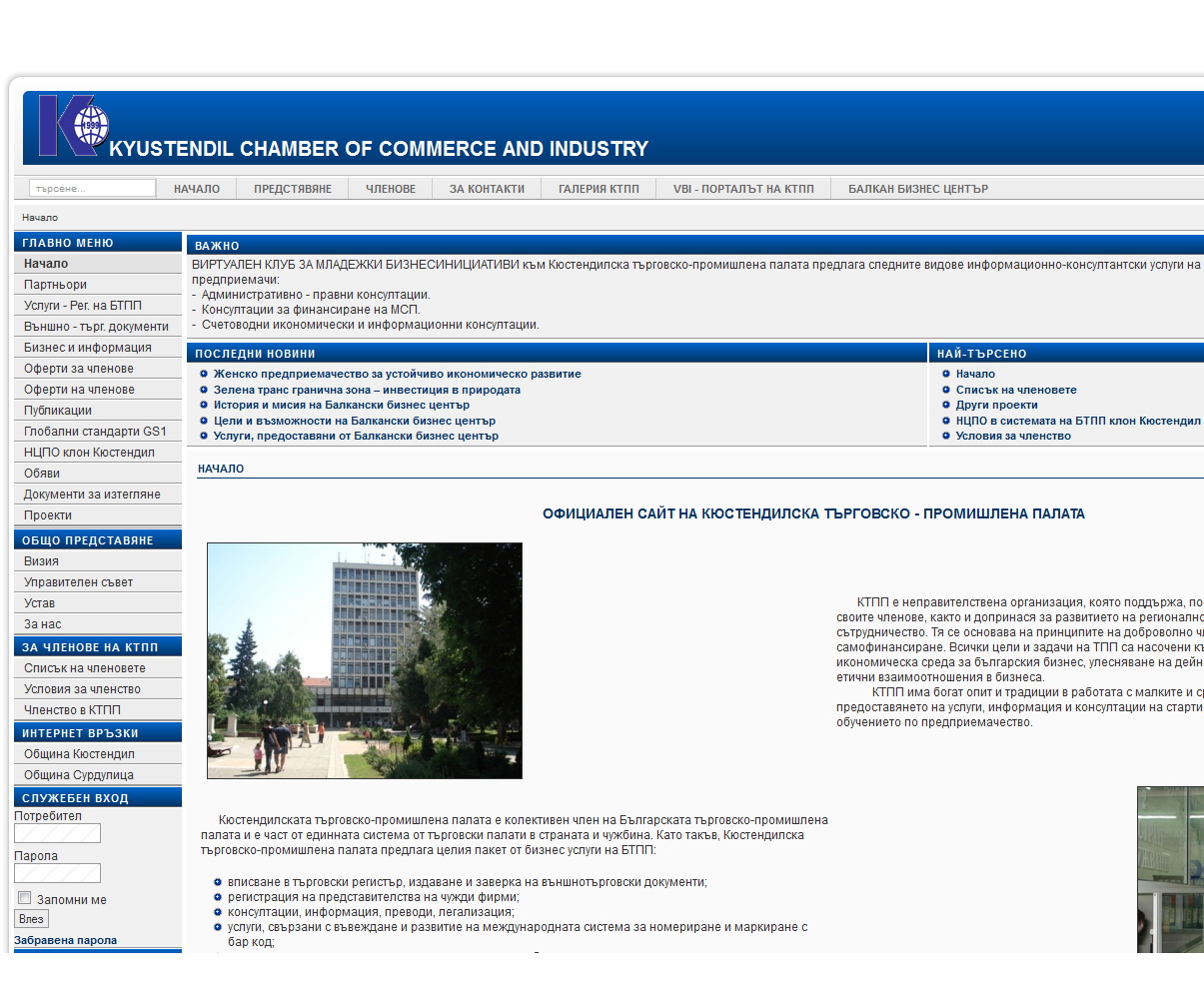Click the Начало breadcrumb text
Screen dimensions: 1204x1000
click(40, 217)
